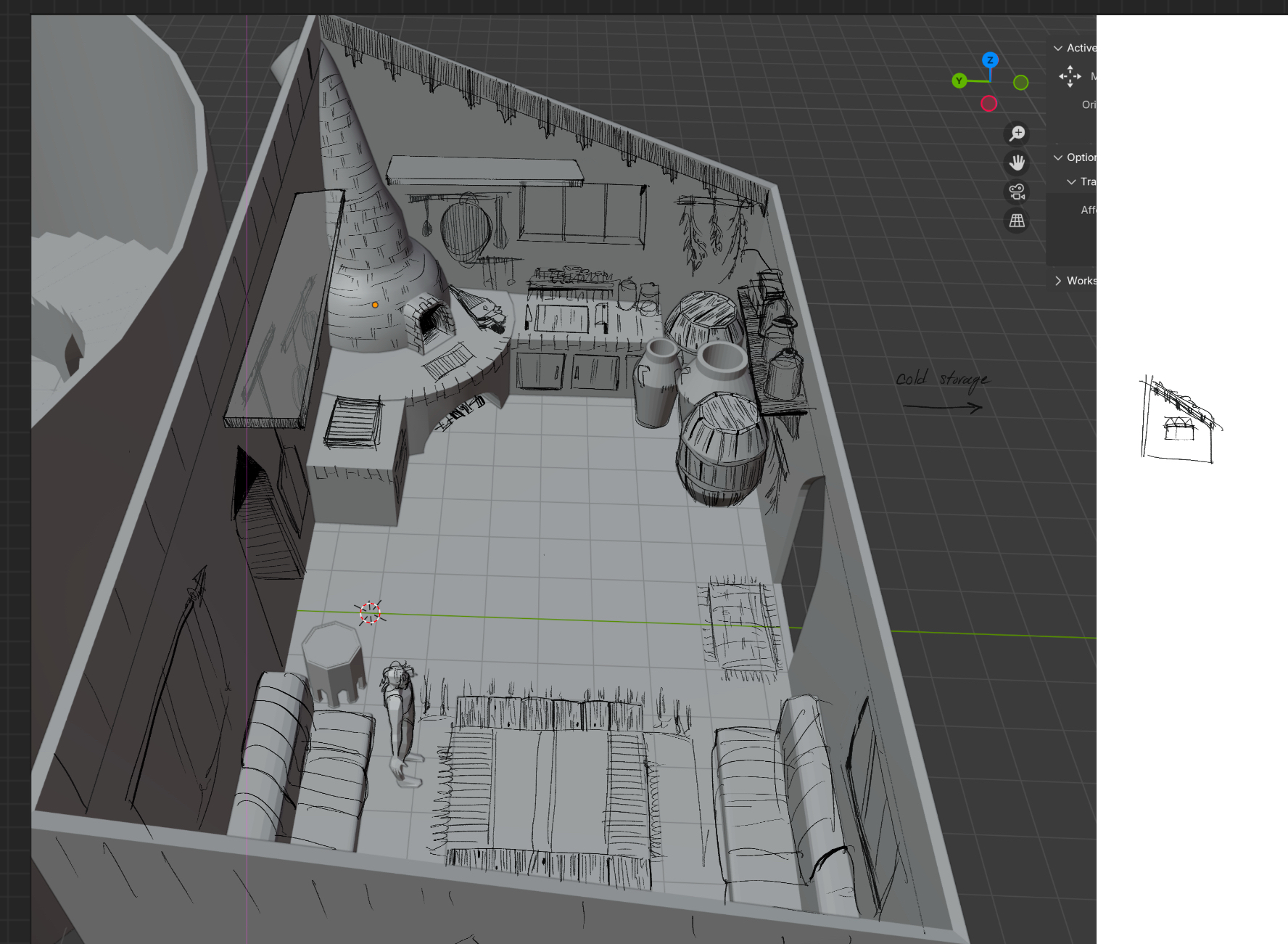Click the blue Z axis gizmo ball

pos(990,60)
